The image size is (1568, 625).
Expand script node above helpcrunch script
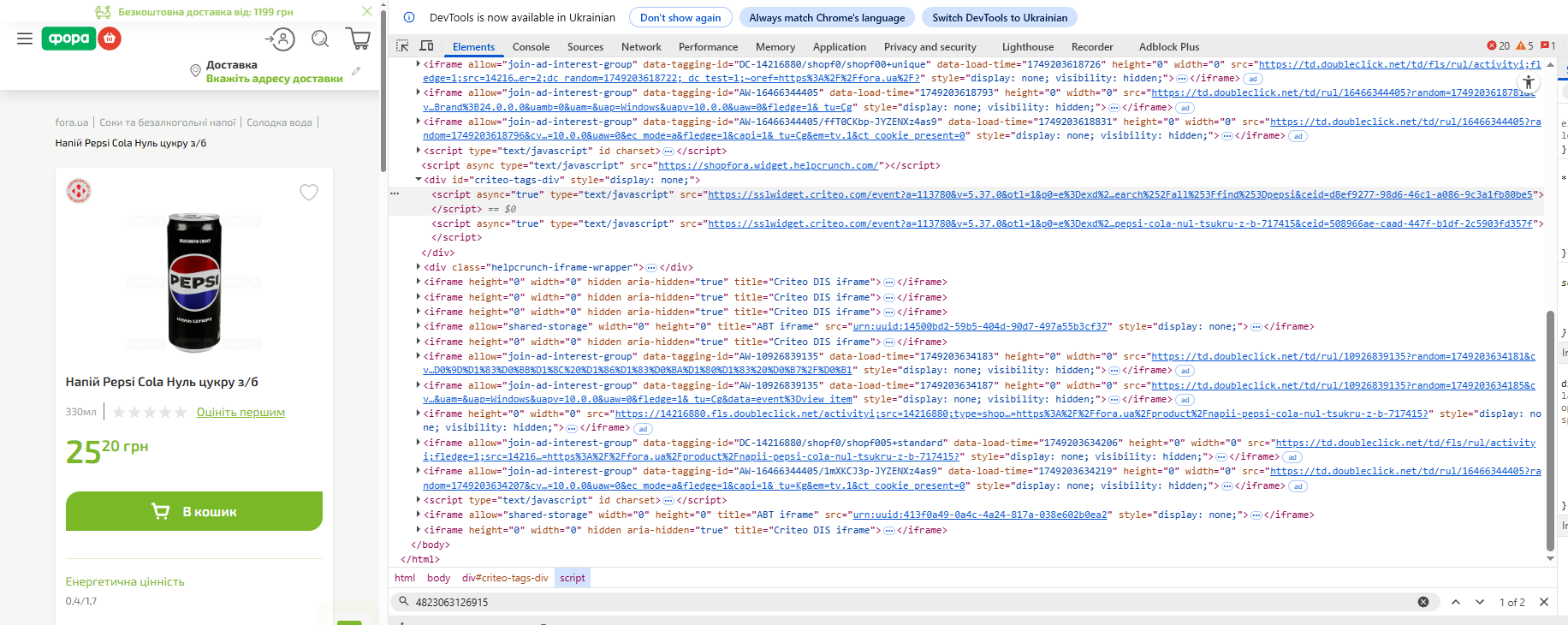[419, 151]
